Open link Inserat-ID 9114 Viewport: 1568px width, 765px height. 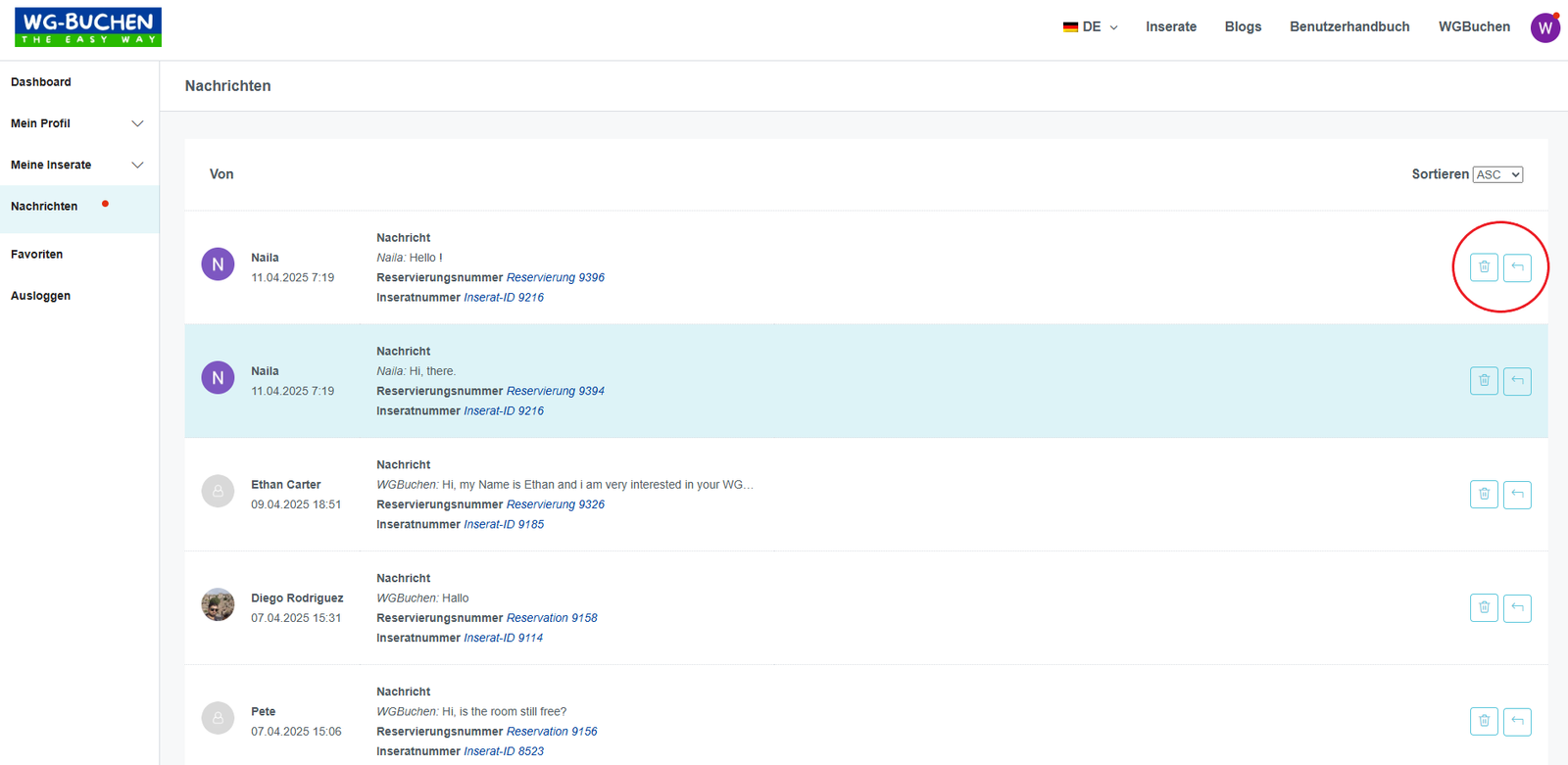[504, 638]
